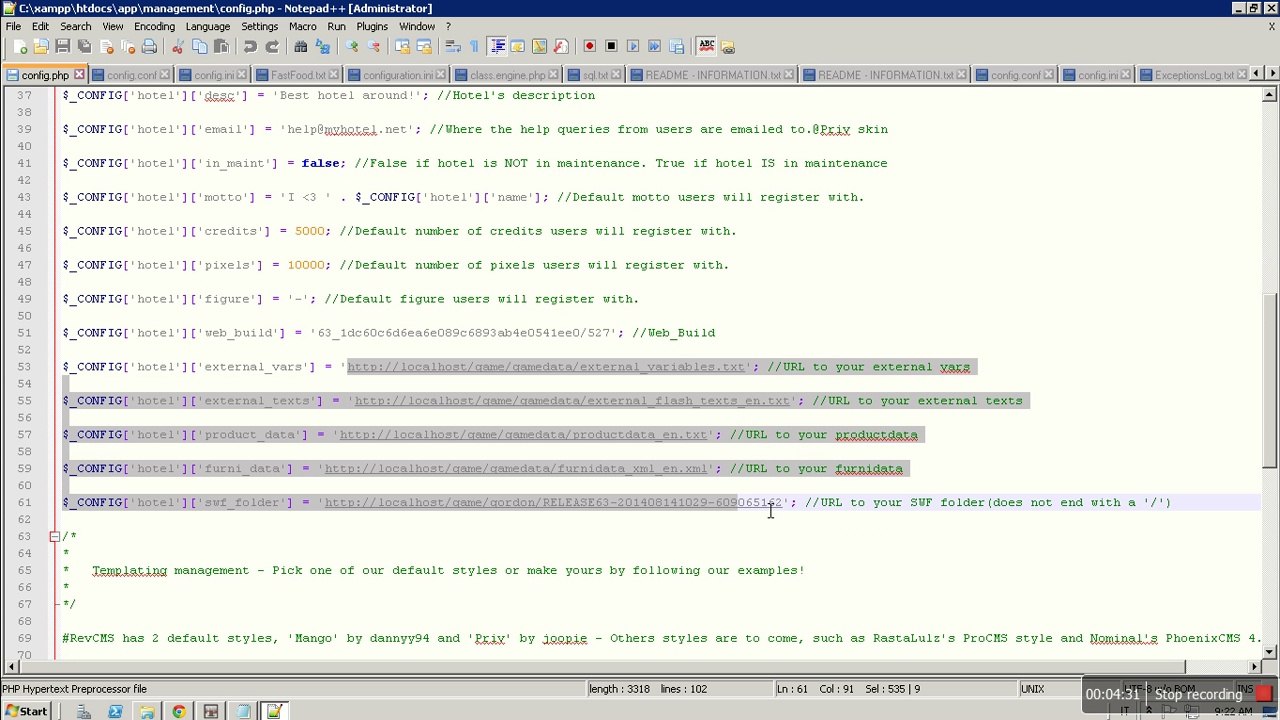Toggle show all characters pilcrow button
The height and width of the screenshot is (720, 1280).
tap(474, 46)
